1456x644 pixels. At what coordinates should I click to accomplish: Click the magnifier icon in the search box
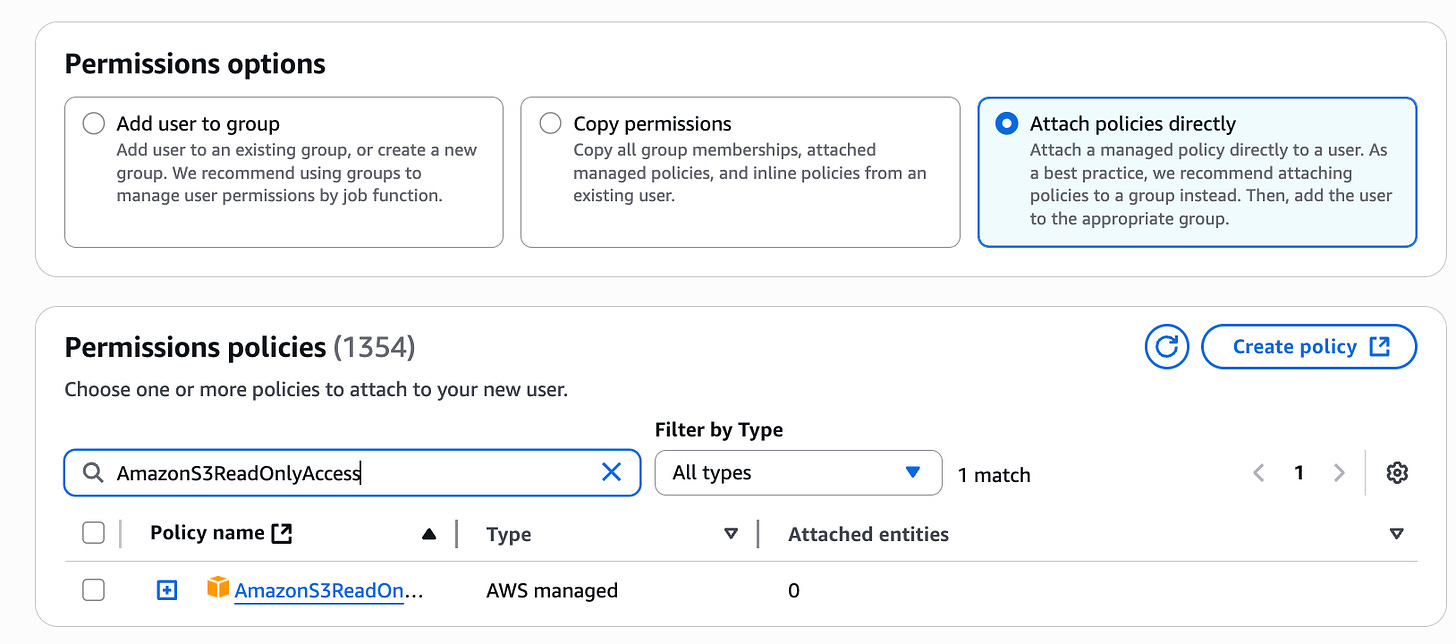(x=92, y=472)
